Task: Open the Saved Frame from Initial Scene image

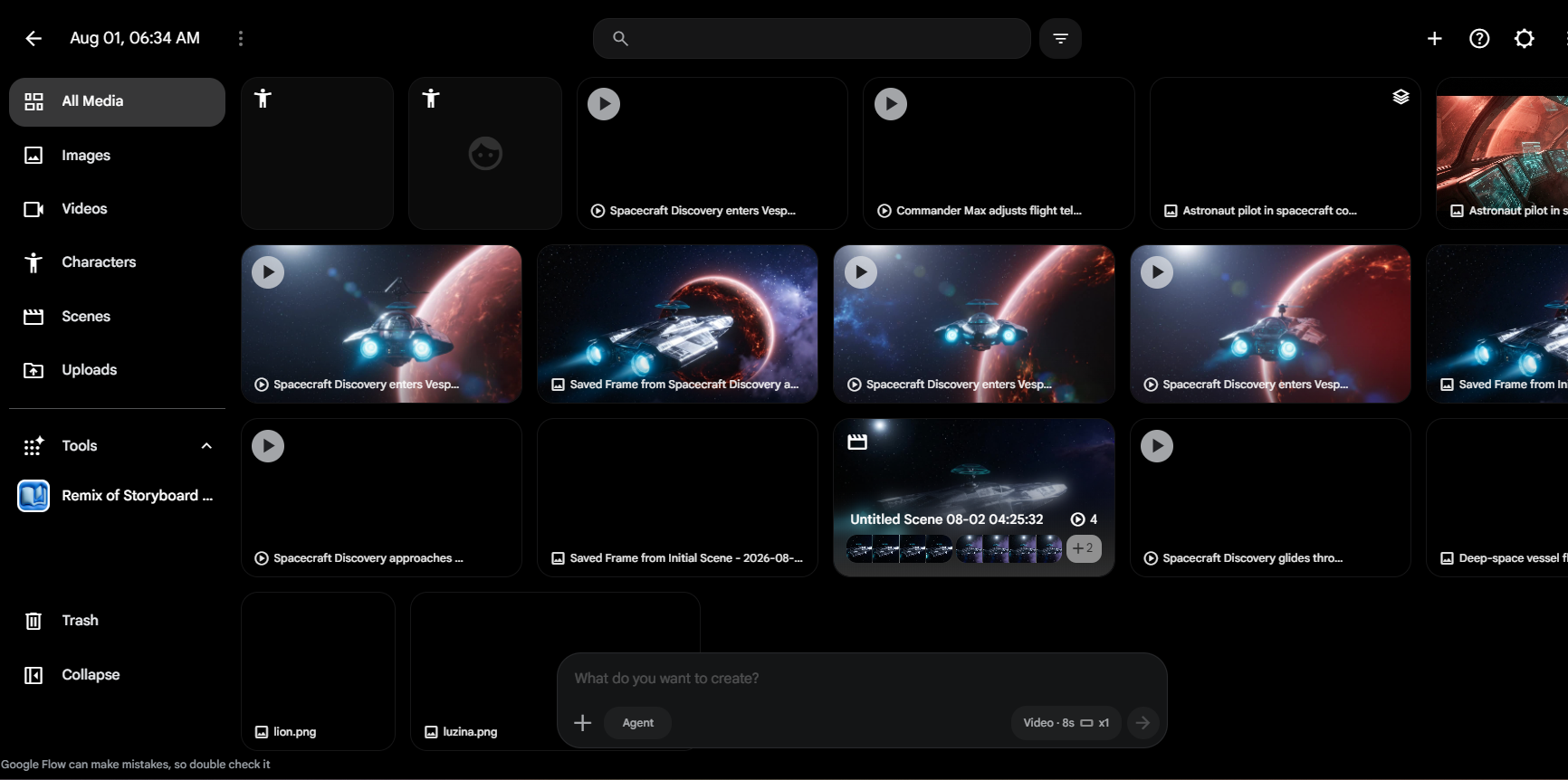Action: click(677, 498)
